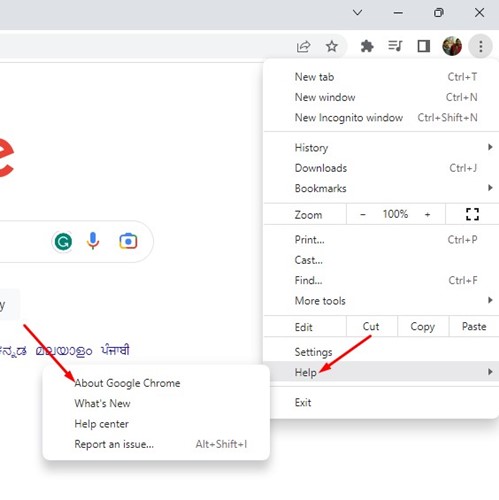The width and height of the screenshot is (499, 500).
Task: Open Settings from the menu
Action: click(x=381, y=352)
